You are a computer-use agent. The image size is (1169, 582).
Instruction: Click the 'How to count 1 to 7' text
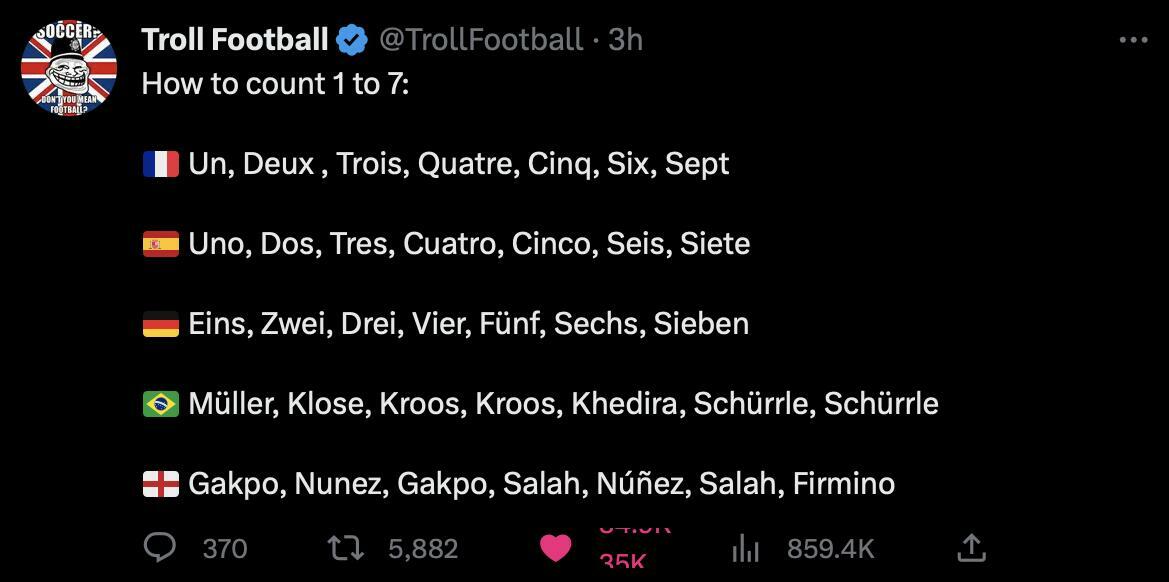click(275, 84)
